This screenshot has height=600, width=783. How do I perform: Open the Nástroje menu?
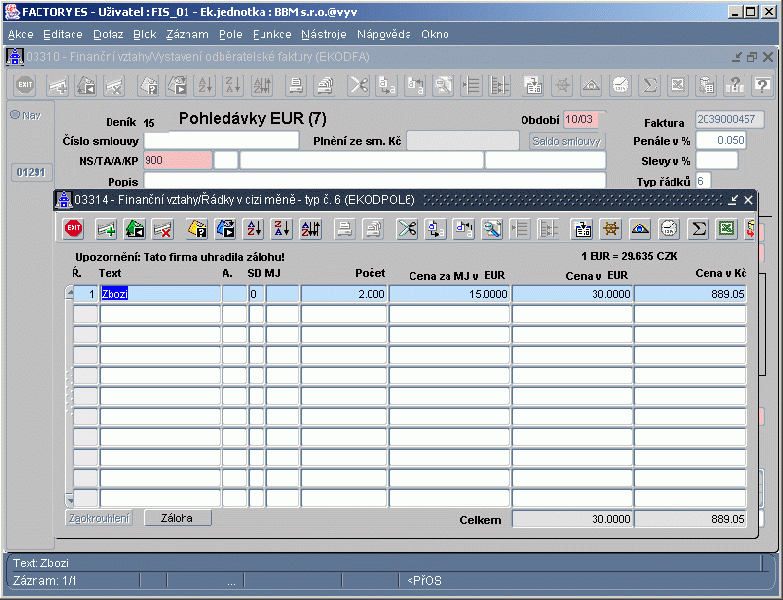(x=324, y=34)
